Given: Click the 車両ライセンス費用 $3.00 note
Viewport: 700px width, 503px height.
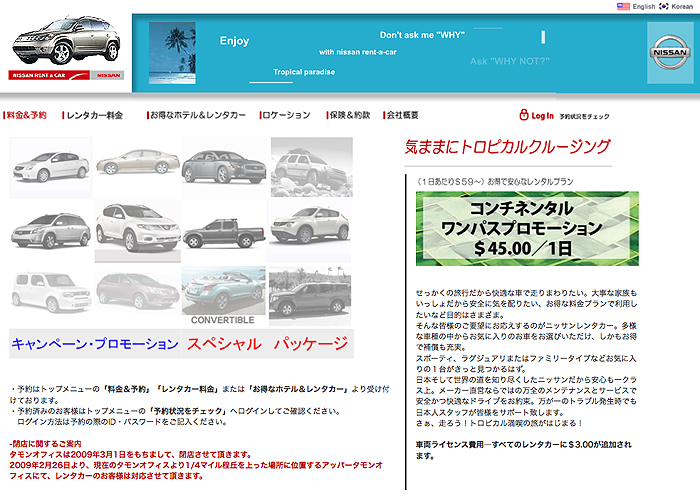Looking at the screenshot, I should 524,450.
